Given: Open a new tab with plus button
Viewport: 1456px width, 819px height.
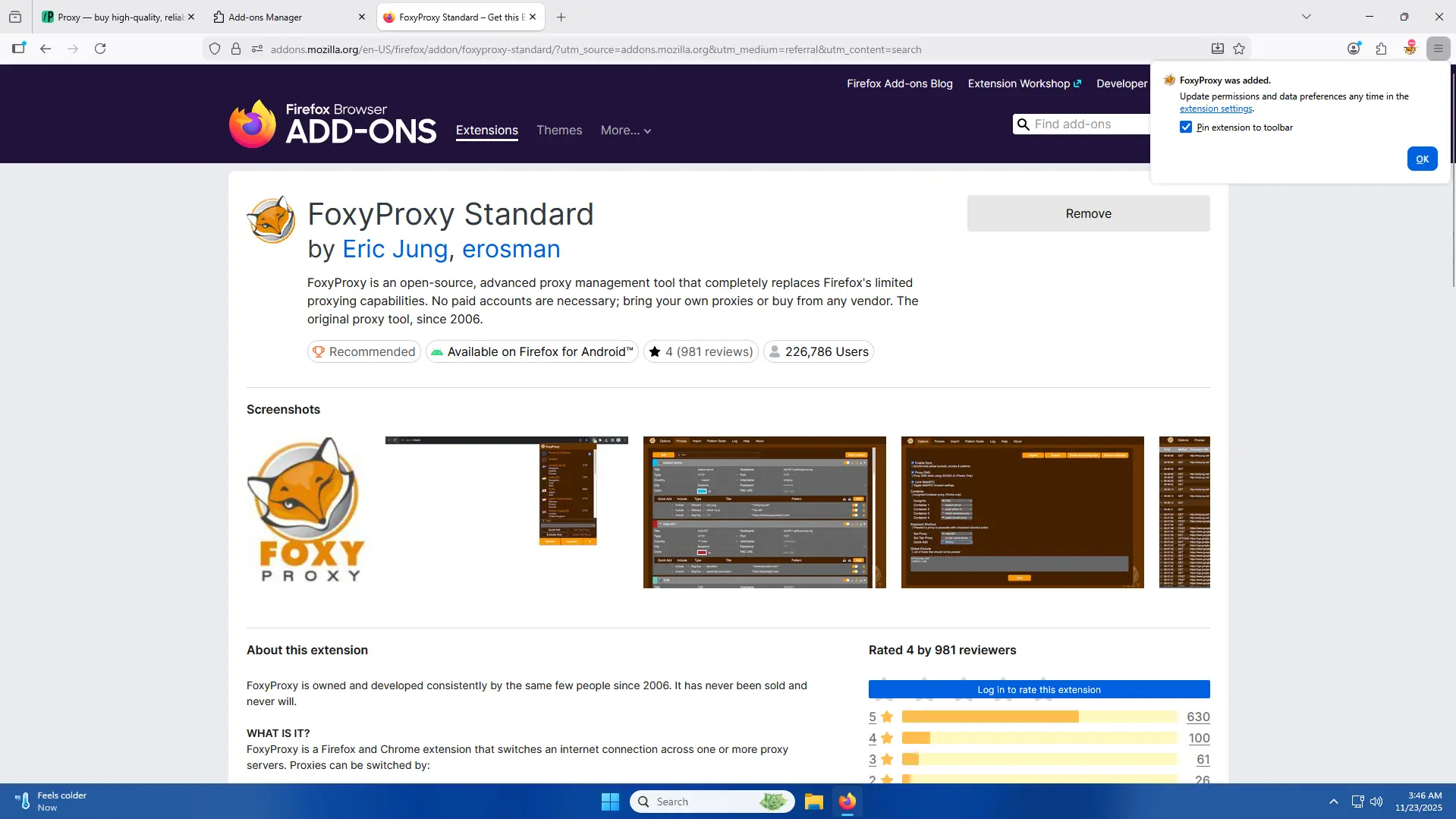Looking at the screenshot, I should [x=561, y=17].
